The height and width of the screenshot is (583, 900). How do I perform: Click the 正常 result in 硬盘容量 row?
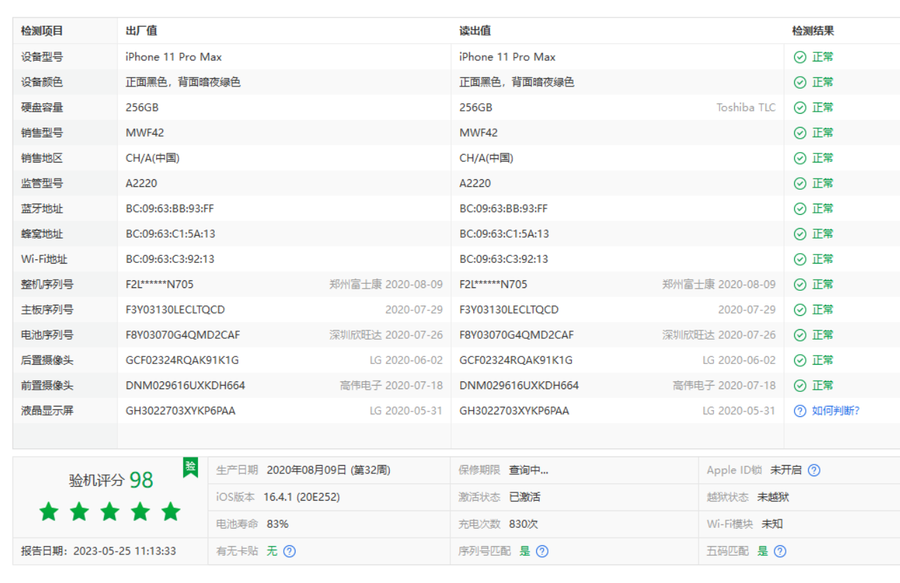click(x=823, y=107)
